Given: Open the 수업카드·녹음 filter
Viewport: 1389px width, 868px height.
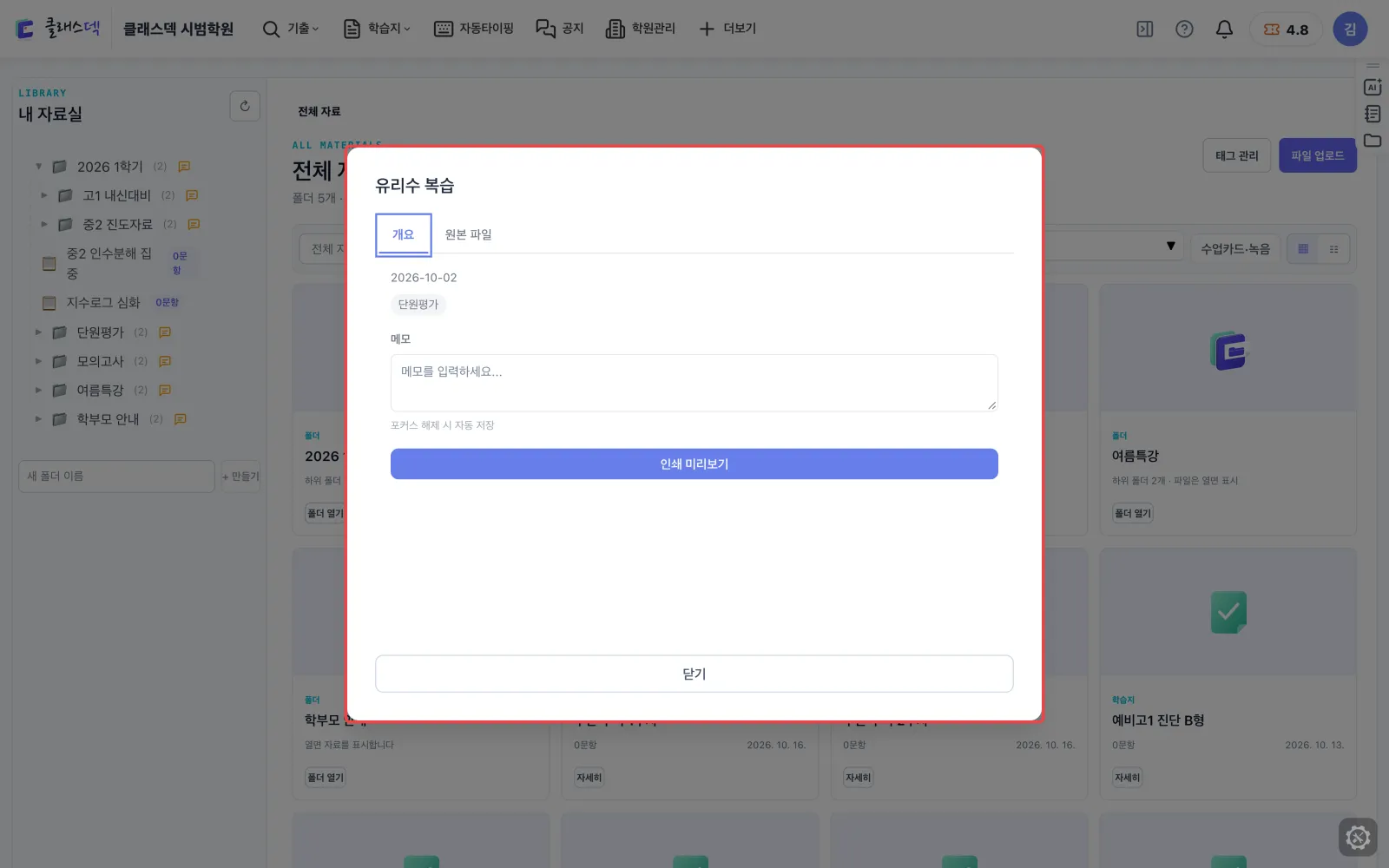Looking at the screenshot, I should click(x=1234, y=249).
